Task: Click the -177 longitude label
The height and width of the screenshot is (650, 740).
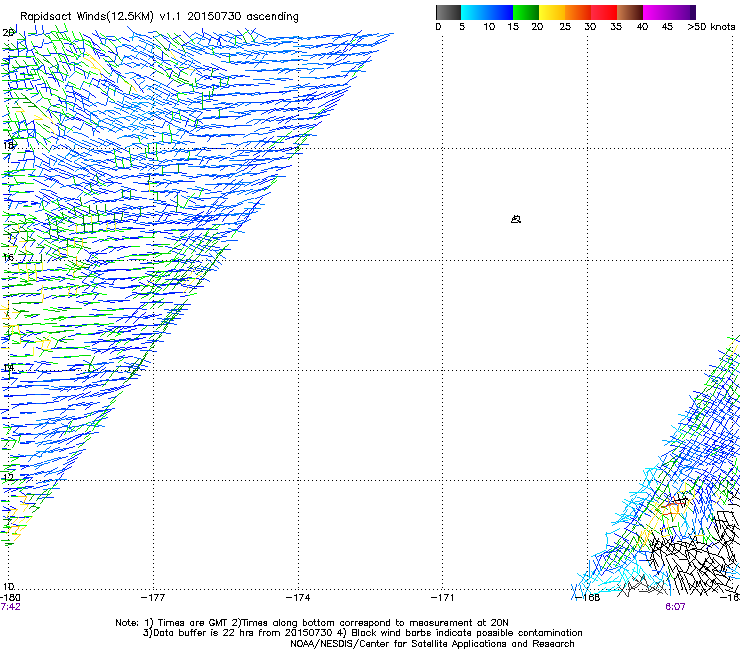Action: pos(153,598)
